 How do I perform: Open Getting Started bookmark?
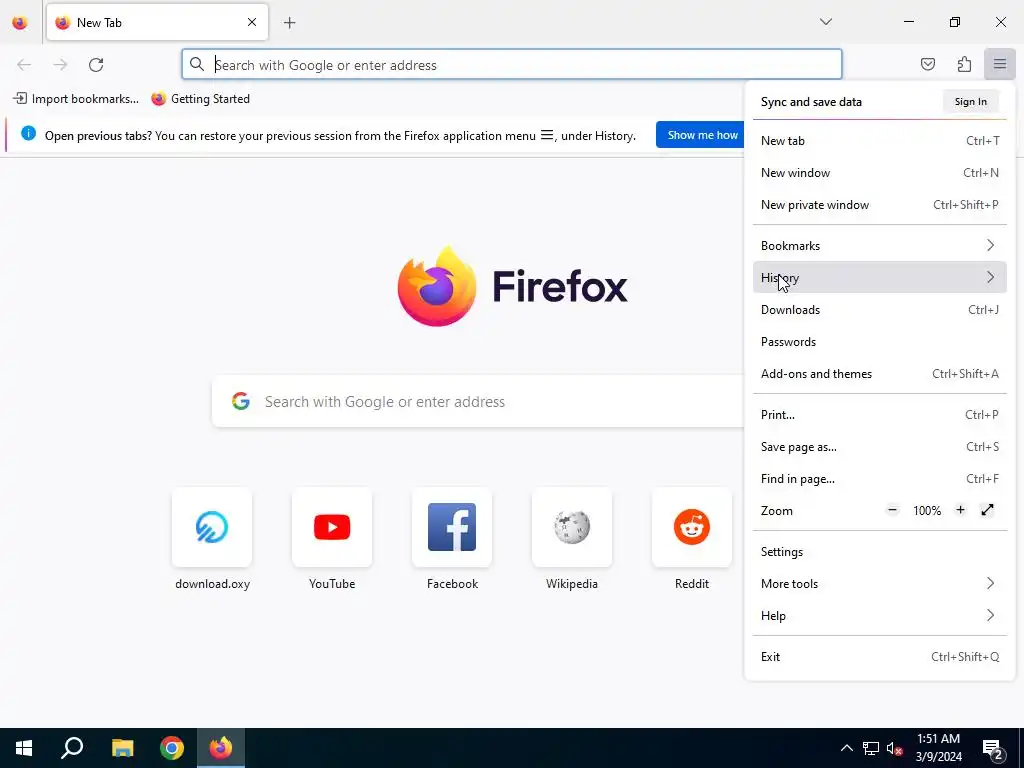[200, 99]
